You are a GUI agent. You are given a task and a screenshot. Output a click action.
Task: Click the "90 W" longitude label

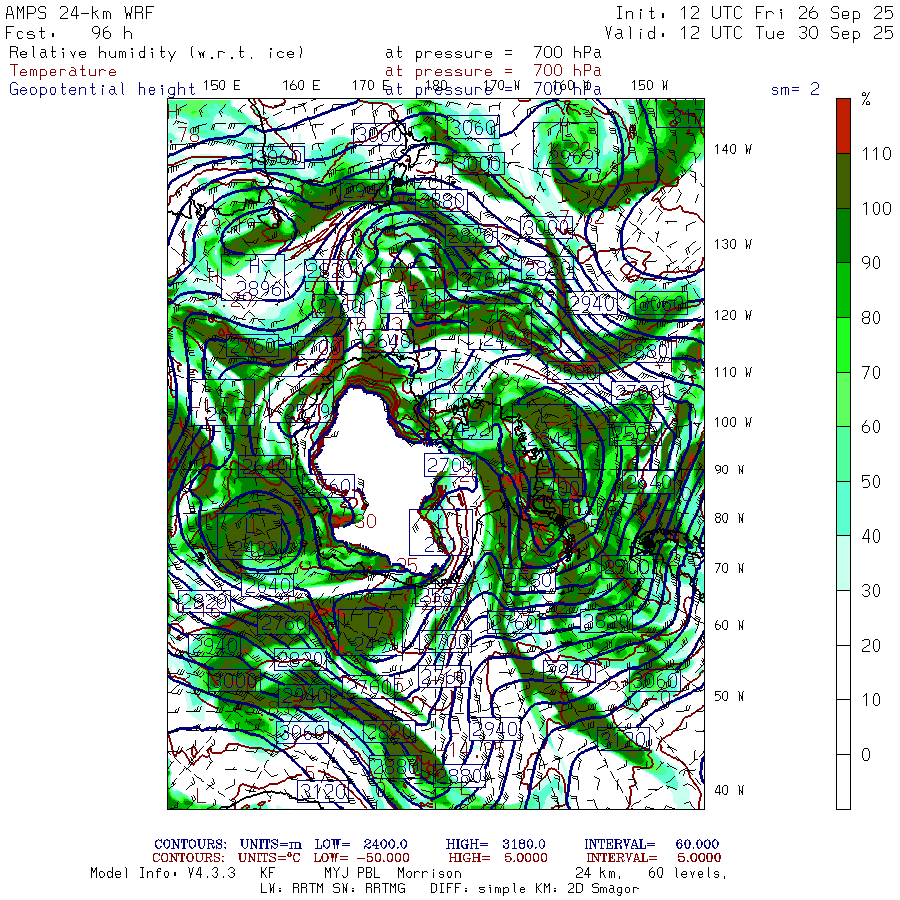point(729,470)
